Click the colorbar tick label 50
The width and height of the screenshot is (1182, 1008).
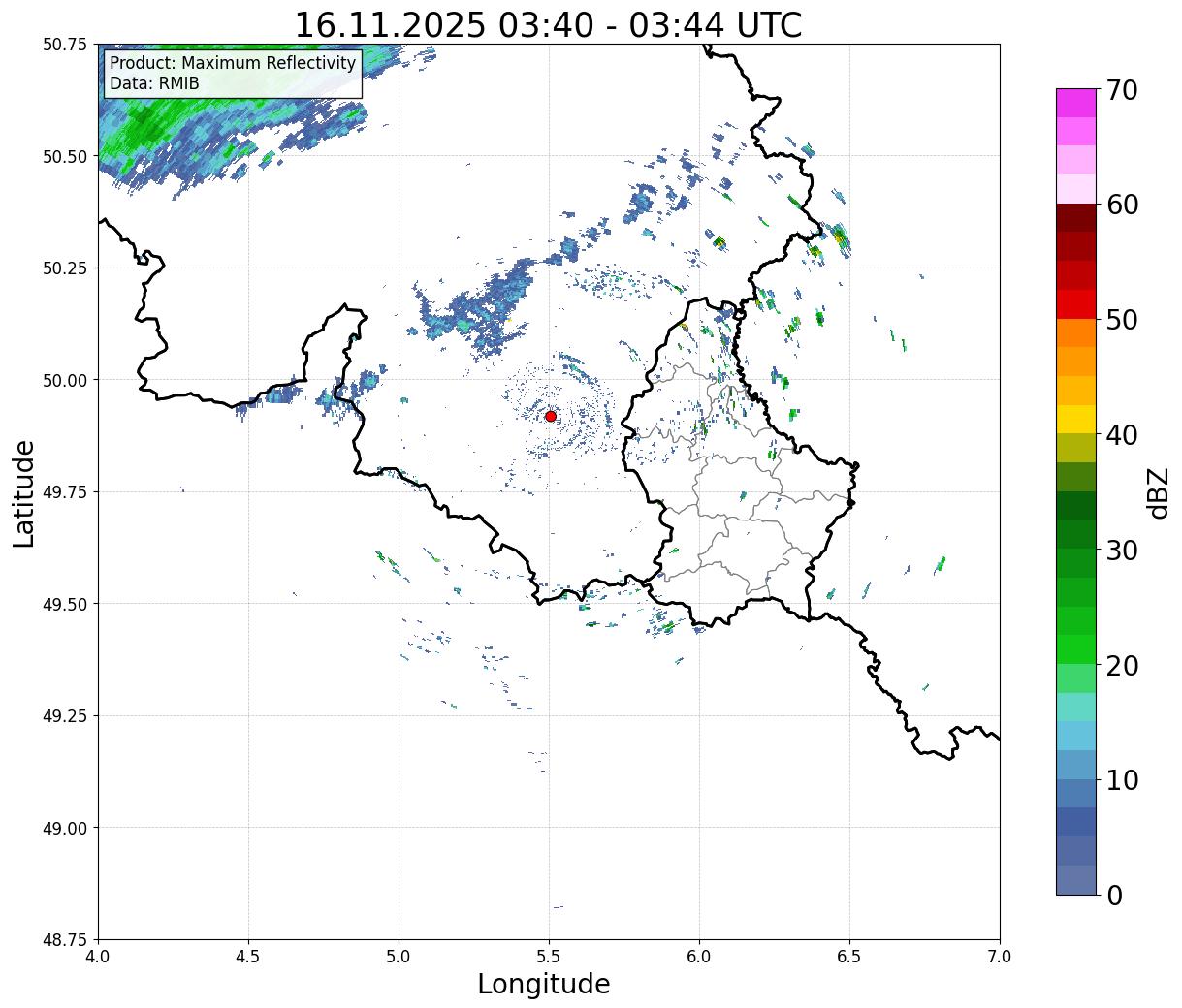pyautogui.click(x=1121, y=319)
